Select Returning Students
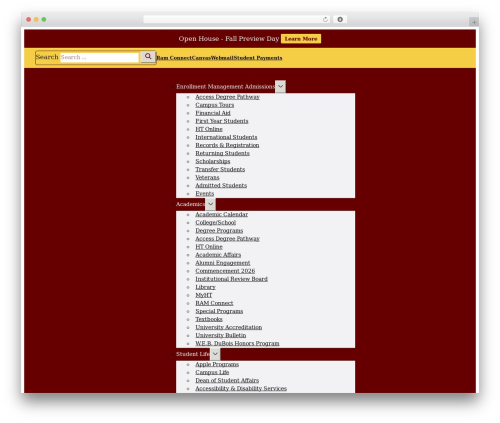 coord(222,153)
